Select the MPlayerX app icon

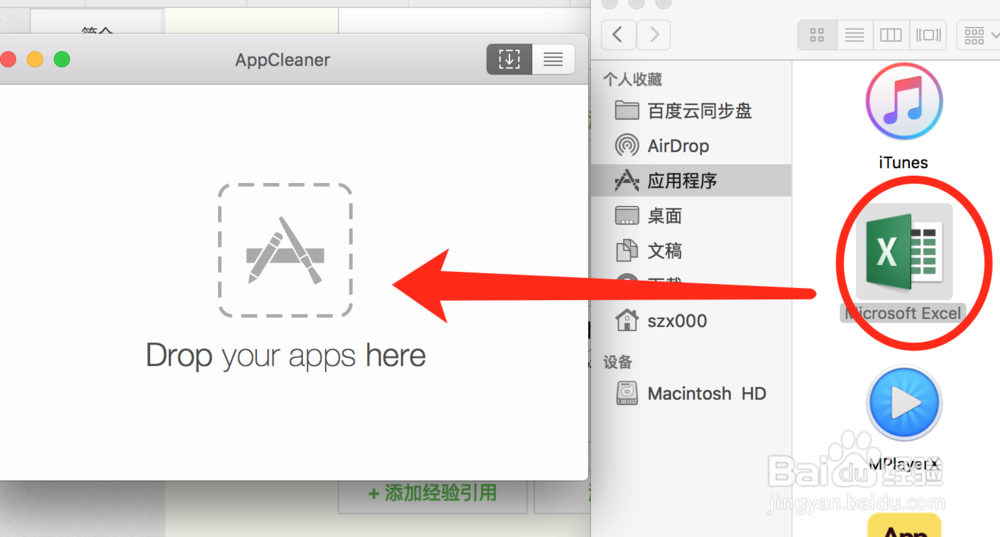(x=904, y=403)
